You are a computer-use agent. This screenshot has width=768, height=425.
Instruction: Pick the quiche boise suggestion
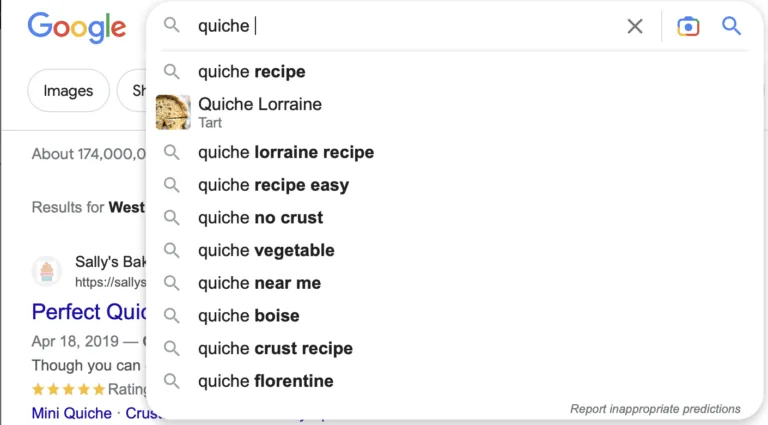click(x=455, y=316)
